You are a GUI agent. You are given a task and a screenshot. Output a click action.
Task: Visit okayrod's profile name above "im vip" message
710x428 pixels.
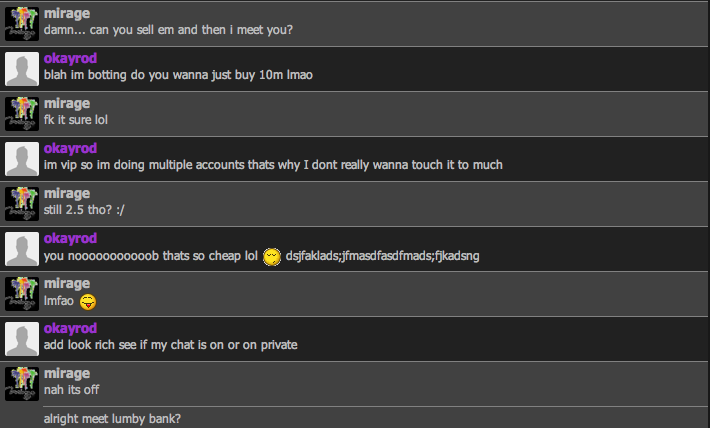pos(70,148)
